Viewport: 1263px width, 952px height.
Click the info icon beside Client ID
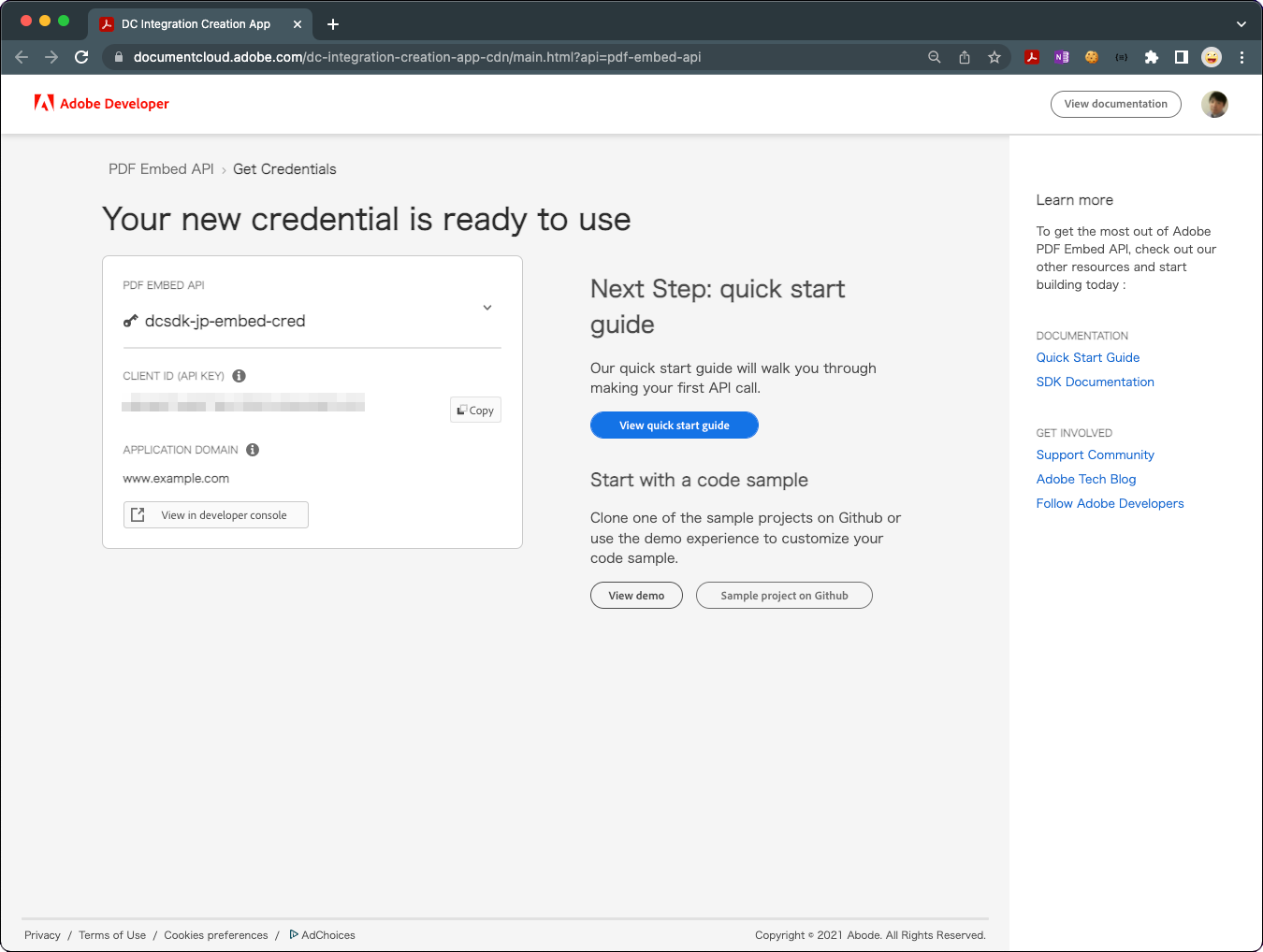239,375
